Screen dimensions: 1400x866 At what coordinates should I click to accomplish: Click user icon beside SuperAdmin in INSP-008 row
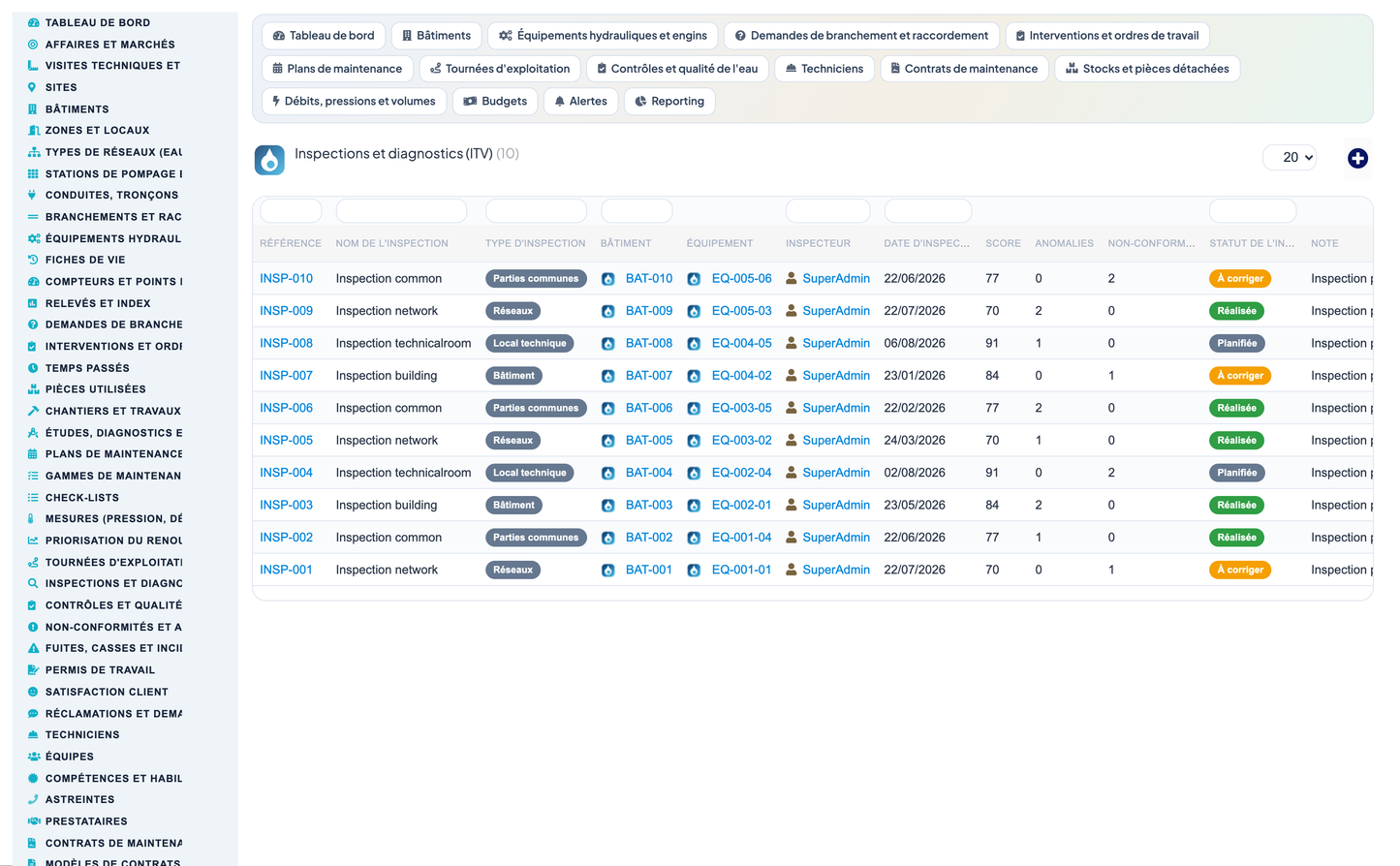click(x=792, y=343)
